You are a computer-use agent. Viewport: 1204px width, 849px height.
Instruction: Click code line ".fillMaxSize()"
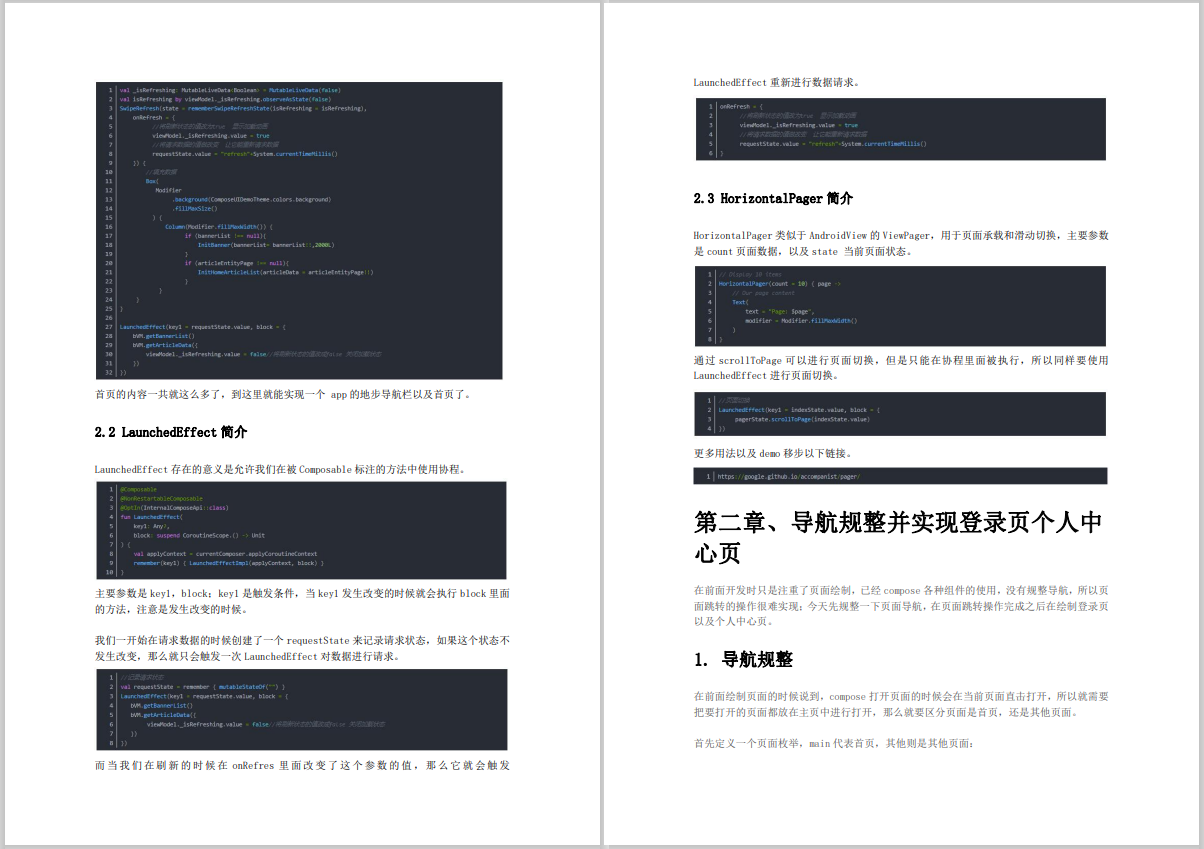[x=194, y=208]
